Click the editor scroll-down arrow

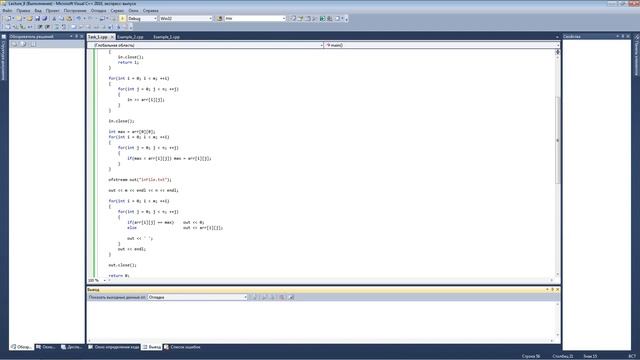558,274
